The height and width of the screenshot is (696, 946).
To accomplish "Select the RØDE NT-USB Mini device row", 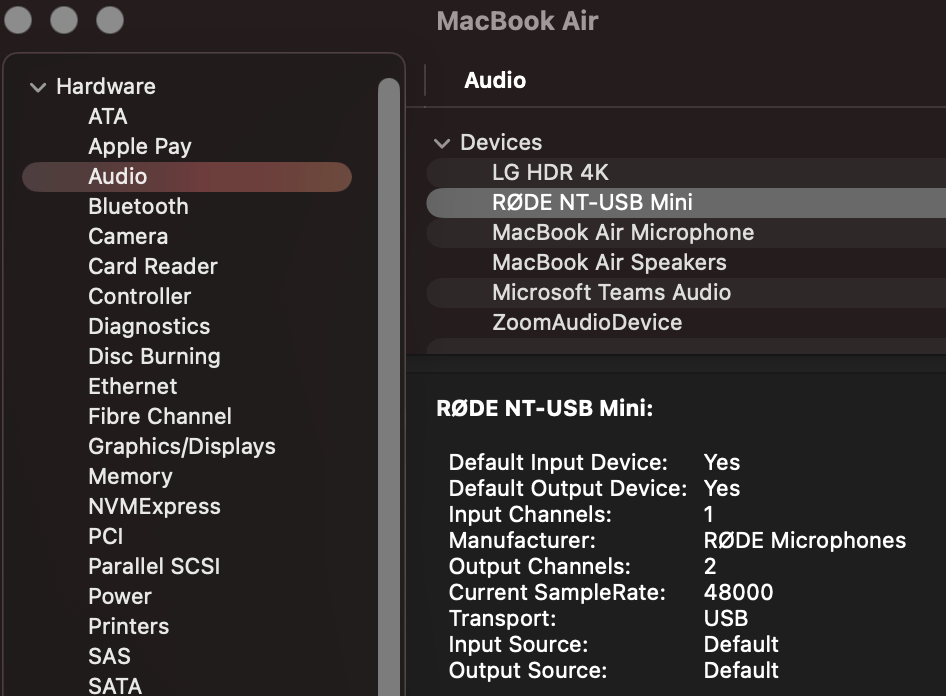I will pyautogui.click(x=592, y=203).
